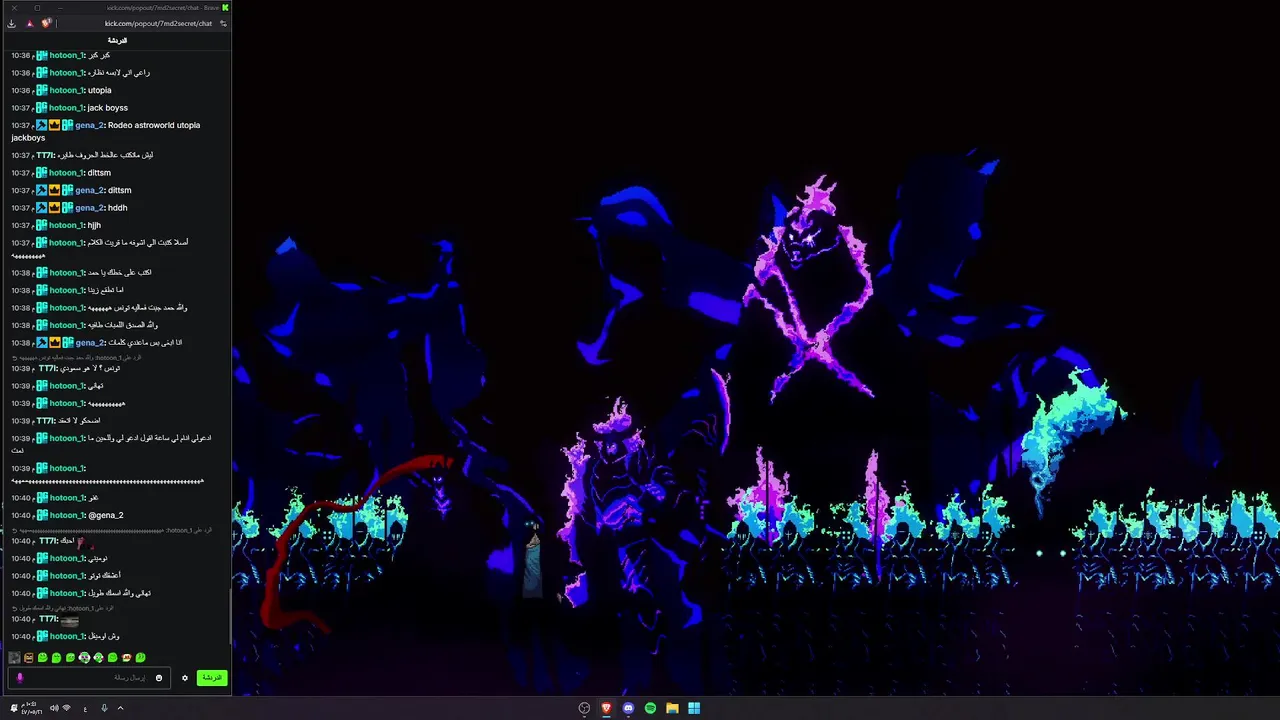Open the Windows Start menu

(x=694, y=708)
